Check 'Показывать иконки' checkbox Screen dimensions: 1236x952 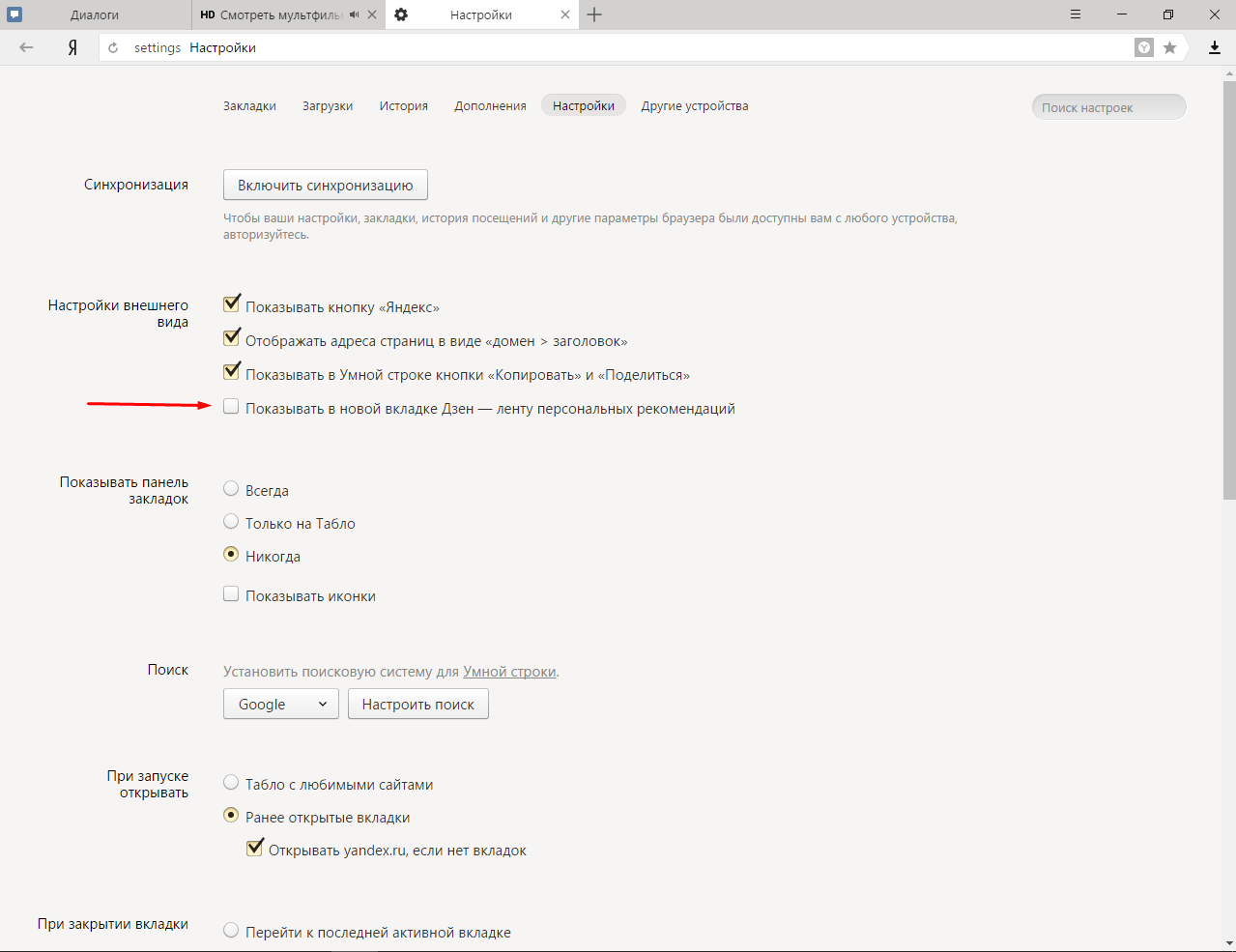(231, 594)
